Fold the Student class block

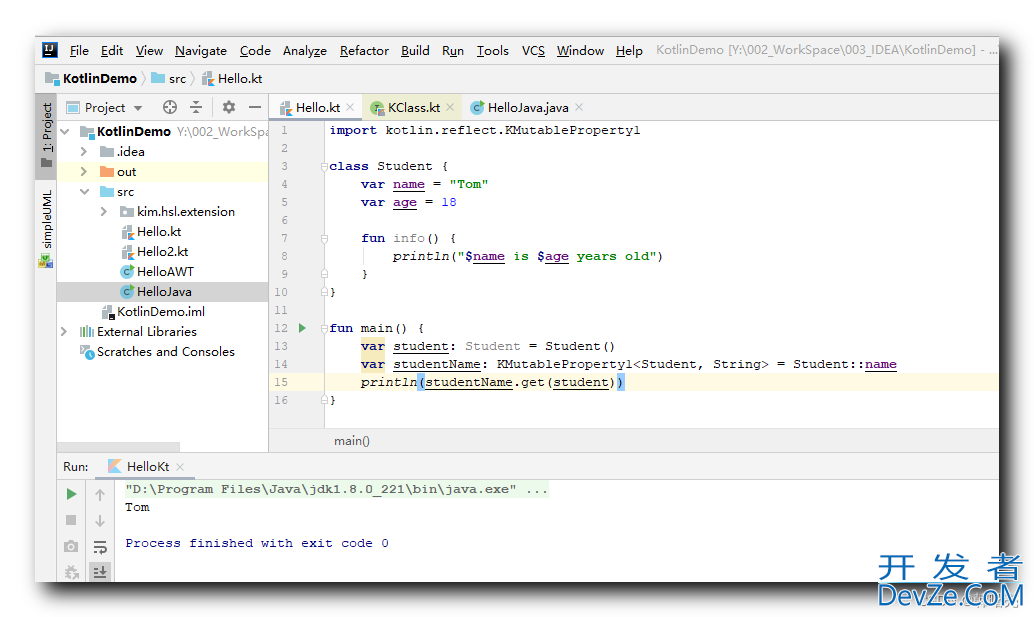[324, 166]
